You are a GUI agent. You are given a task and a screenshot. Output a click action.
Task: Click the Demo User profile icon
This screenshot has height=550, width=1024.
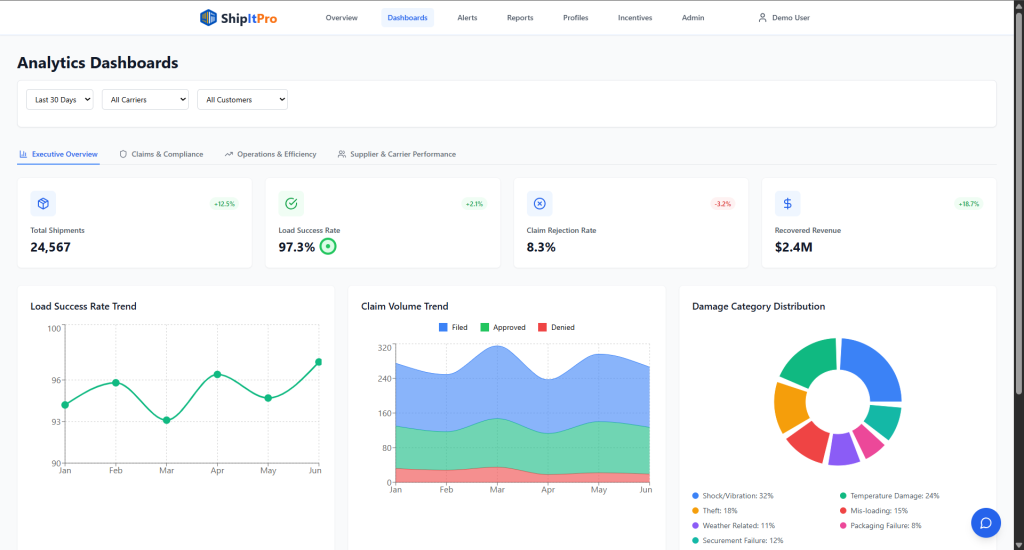[x=762, y=18]
